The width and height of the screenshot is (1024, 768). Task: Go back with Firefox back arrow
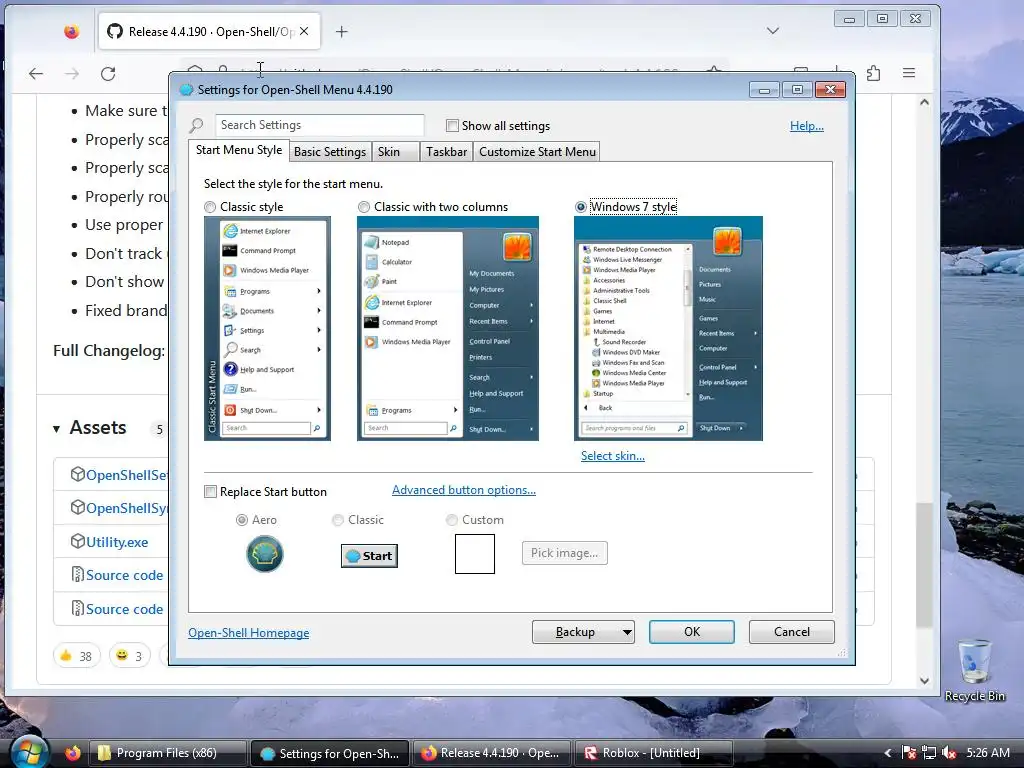tap(36, 74)
